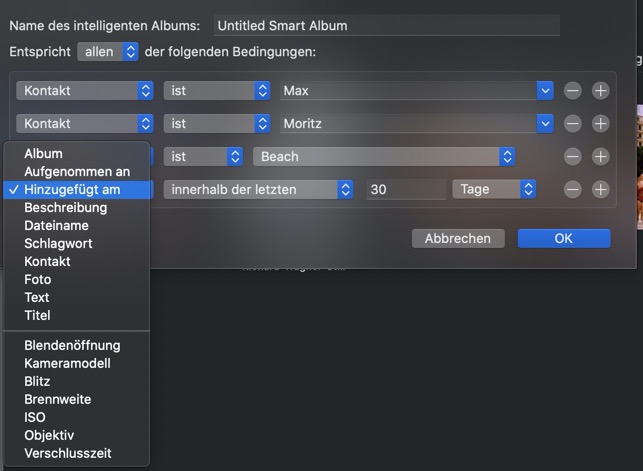643x471 pixels.
Task: Click the number of days field showing 30
Action: pyautogui.click(x=404, y=189)
